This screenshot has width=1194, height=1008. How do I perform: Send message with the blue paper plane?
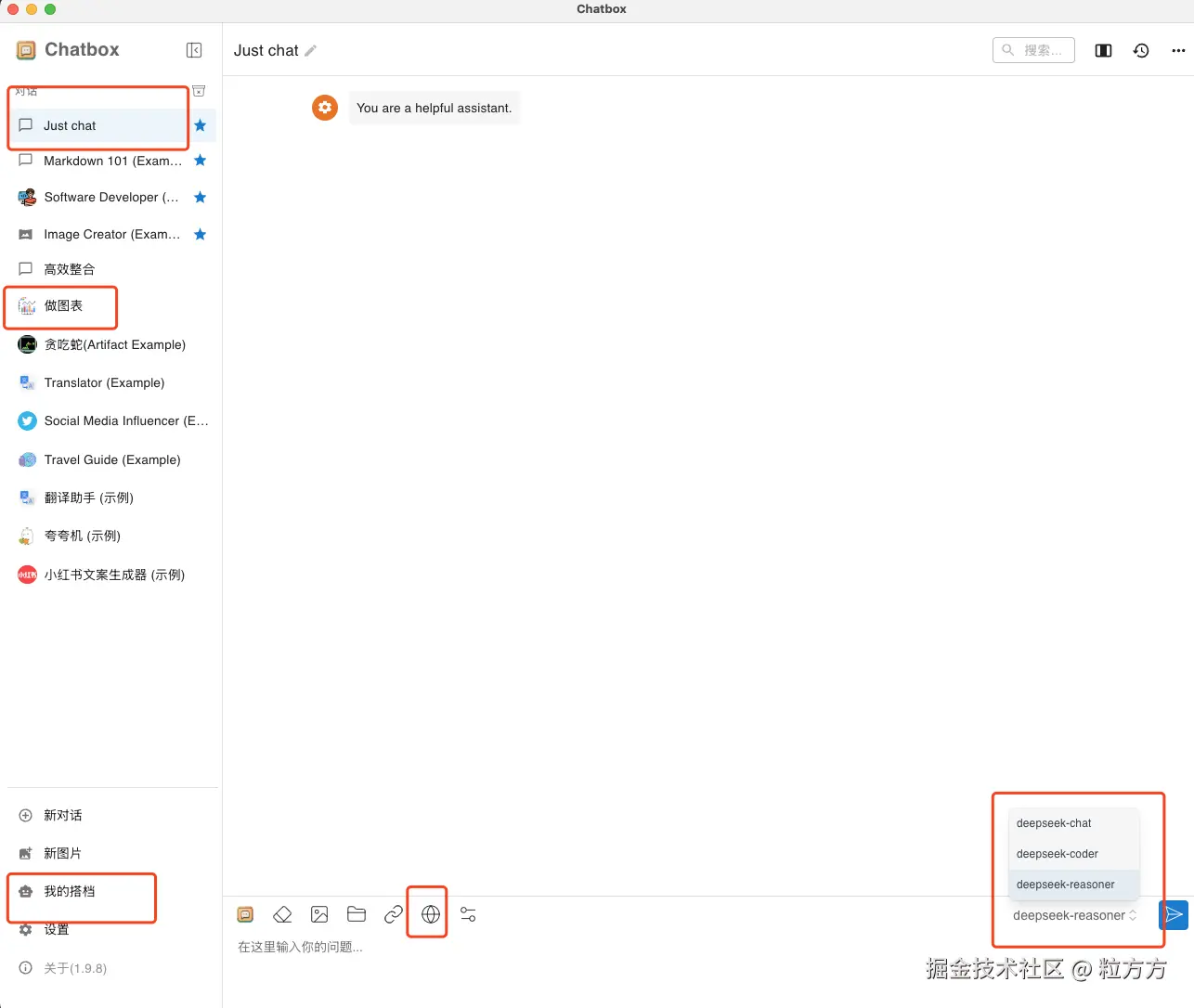1174,915
